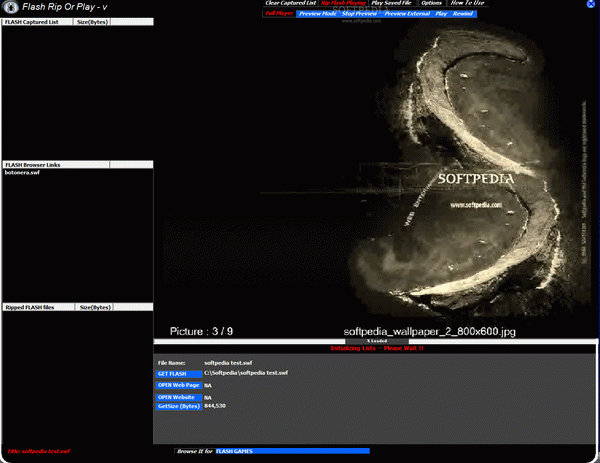The image size is (600, 463).
Task: Click the Browse It for label
Action: point(195,451)
